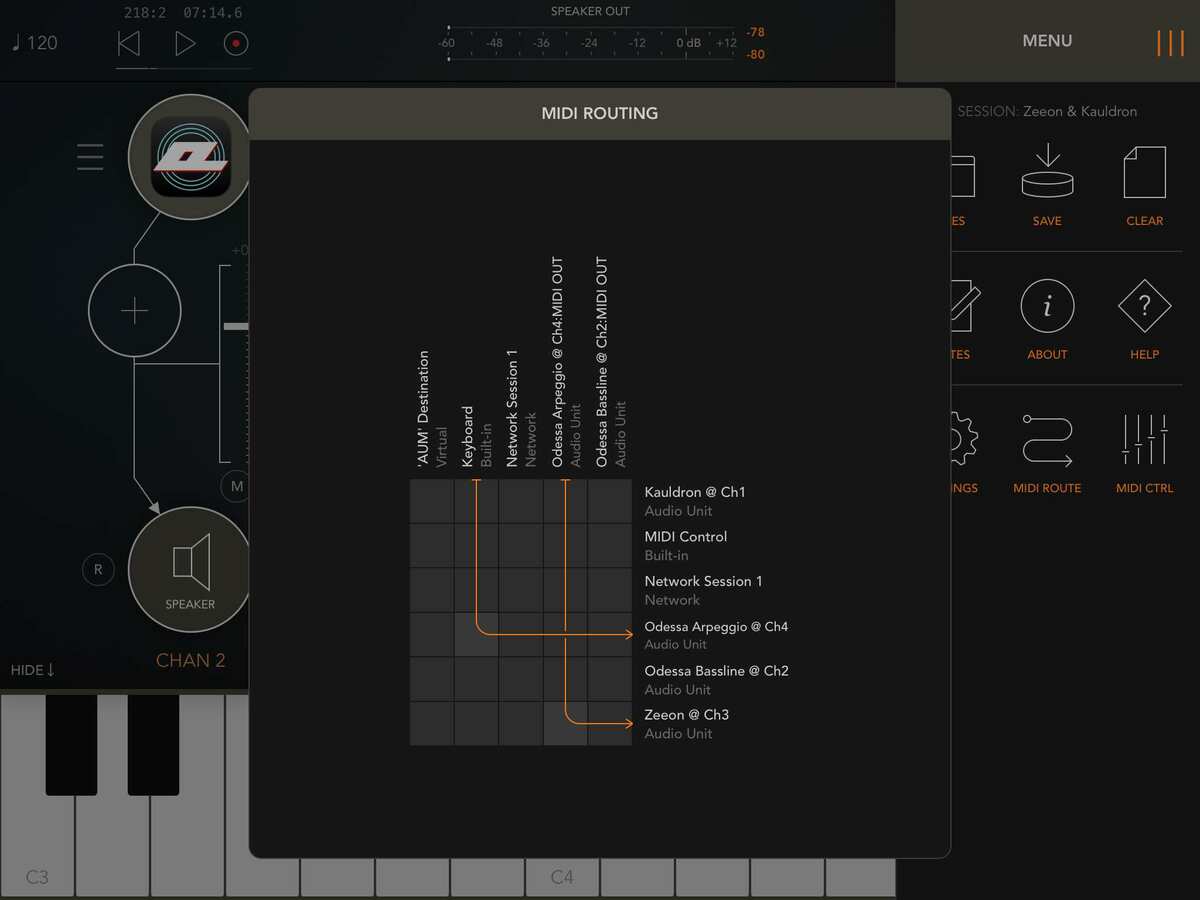Select the Odessa Bassline @ Ch2 destination label
Image resolution: width=1200 pixels, height=900 pixels.
[716, 670]
